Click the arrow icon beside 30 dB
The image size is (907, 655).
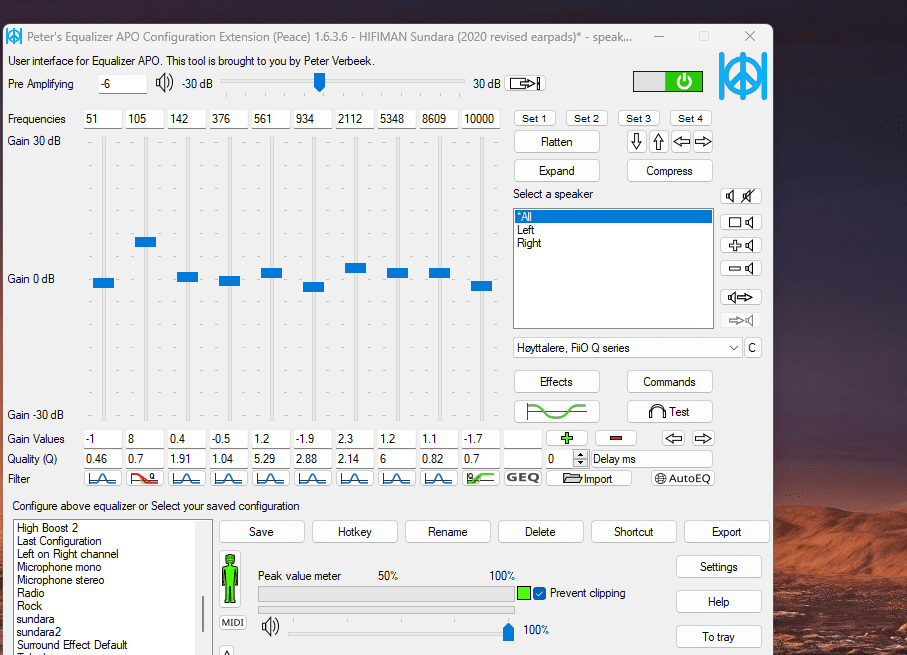point(525,83)
